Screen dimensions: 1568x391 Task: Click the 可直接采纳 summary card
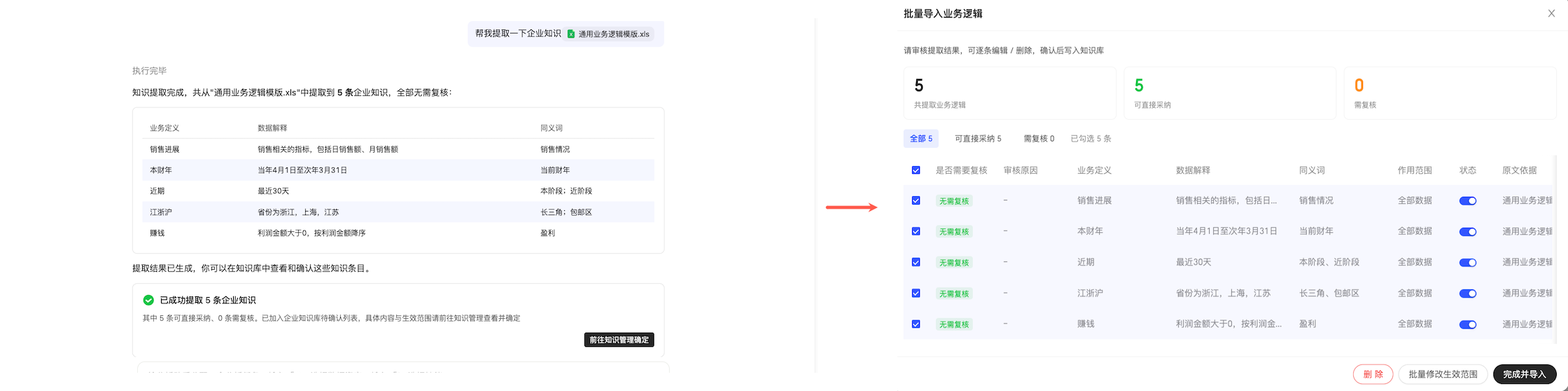click(1230, 93)
